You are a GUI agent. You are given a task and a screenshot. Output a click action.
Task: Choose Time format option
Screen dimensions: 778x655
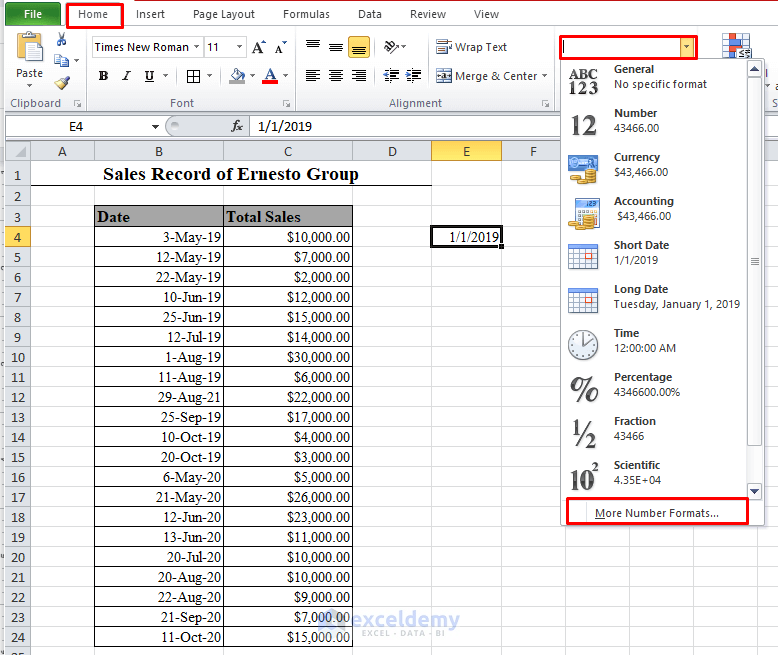[x=654, y=343]
